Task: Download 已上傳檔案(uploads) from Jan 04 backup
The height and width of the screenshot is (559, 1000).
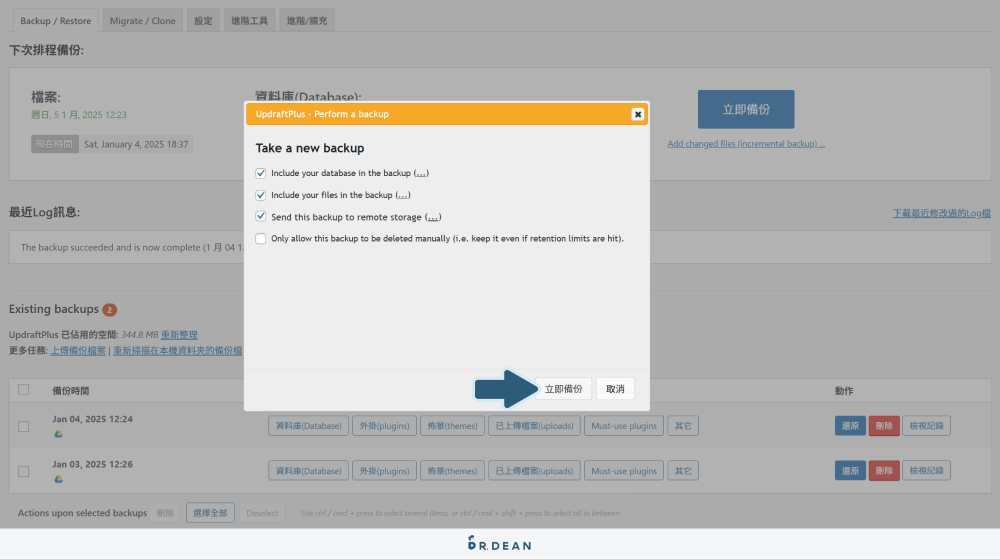Action: coord(534,426)
